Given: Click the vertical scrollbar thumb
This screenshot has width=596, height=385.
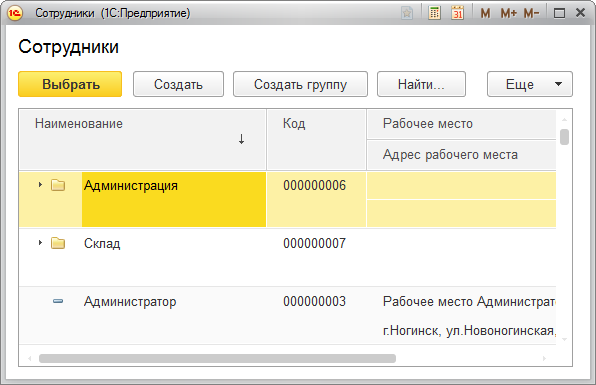Looking at the screenshot, I should tap(564, 137).
